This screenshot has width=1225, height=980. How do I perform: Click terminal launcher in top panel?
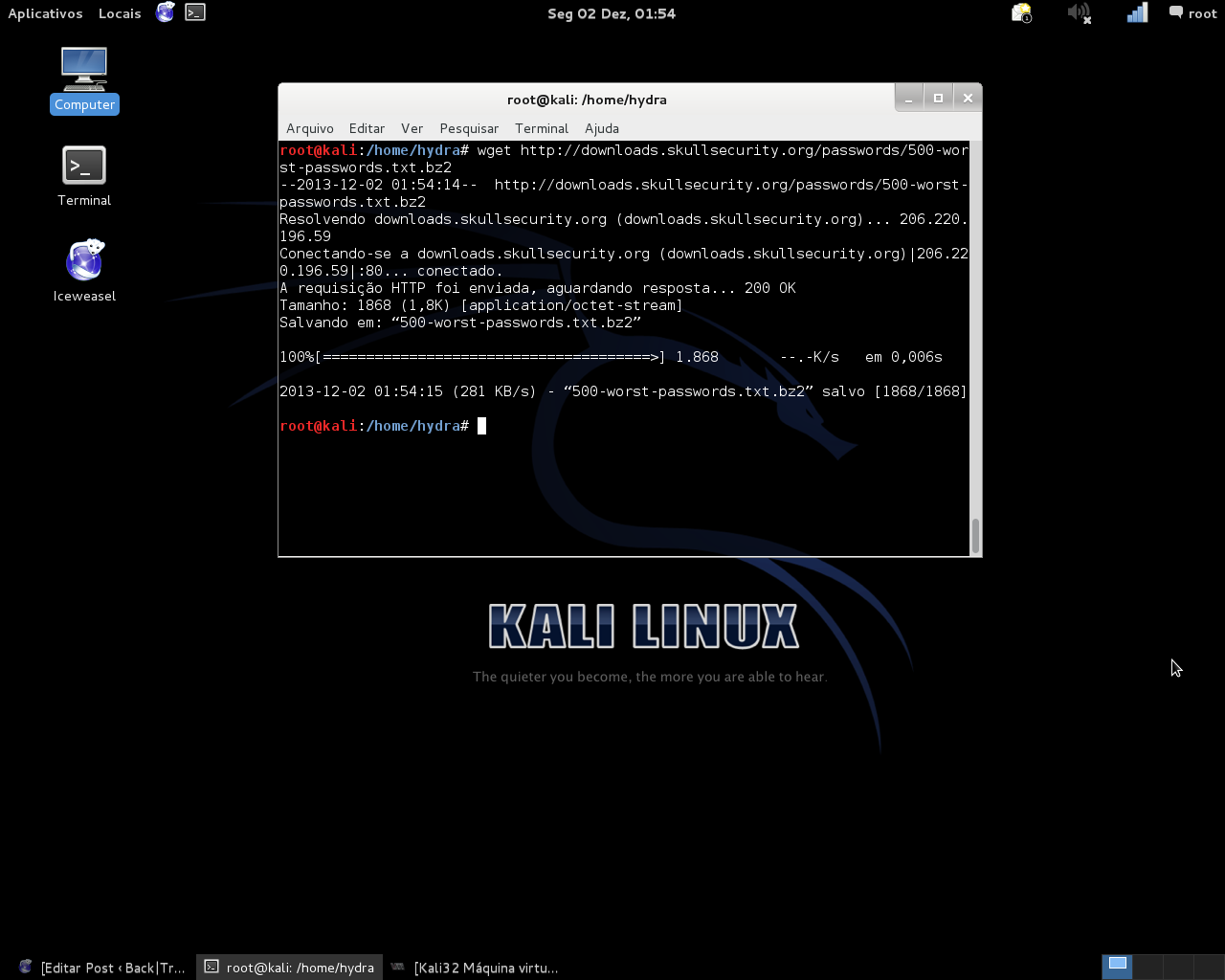click(x=195, y=12)
